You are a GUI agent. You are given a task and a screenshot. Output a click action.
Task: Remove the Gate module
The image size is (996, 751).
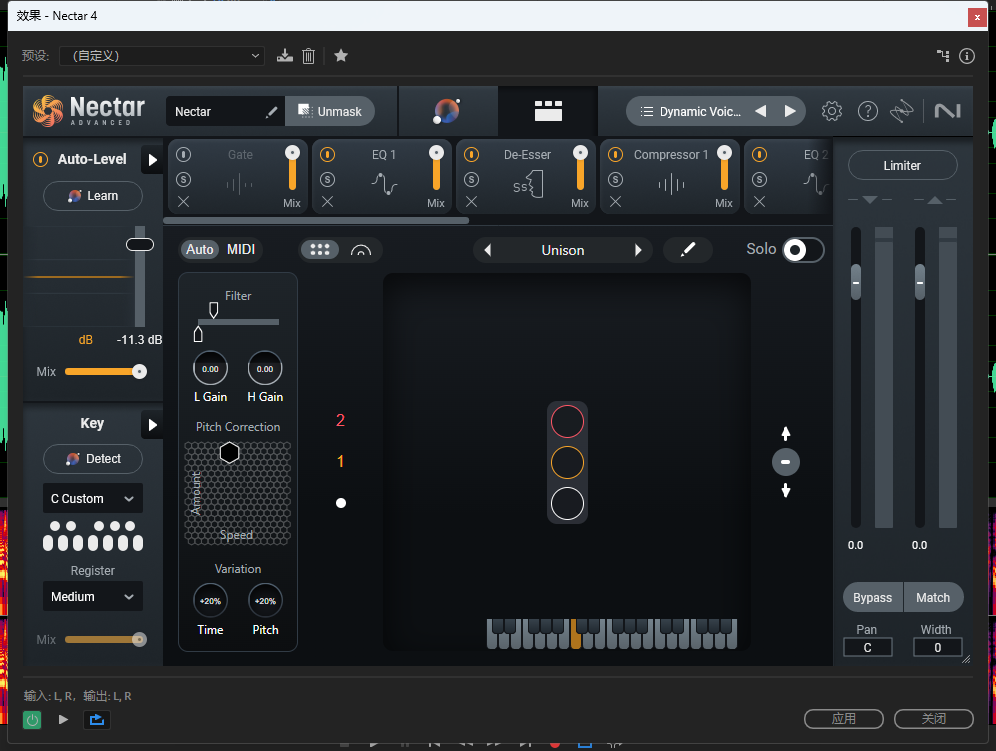tap(184, 202)
